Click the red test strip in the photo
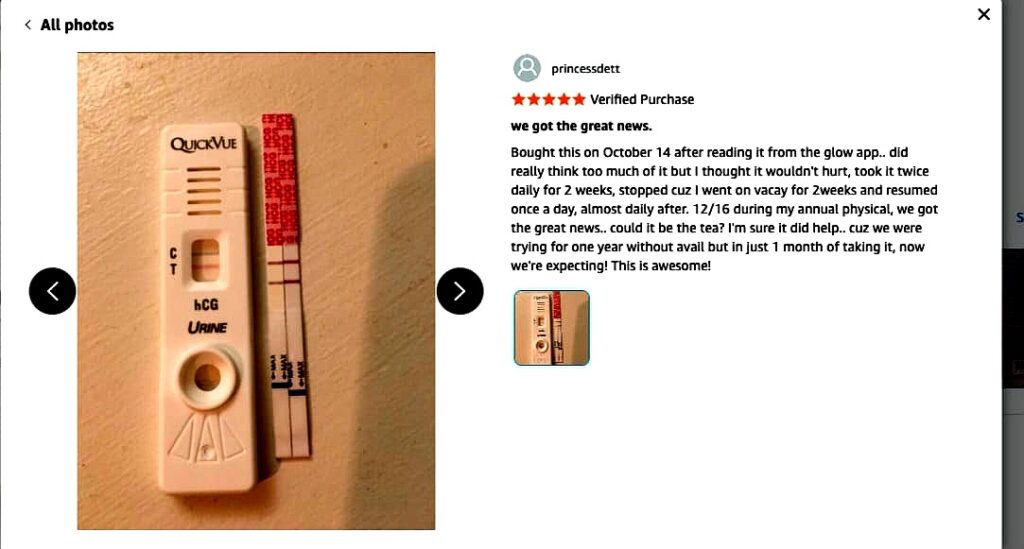This screenshot has height=549, width=1024. [279, 180]
